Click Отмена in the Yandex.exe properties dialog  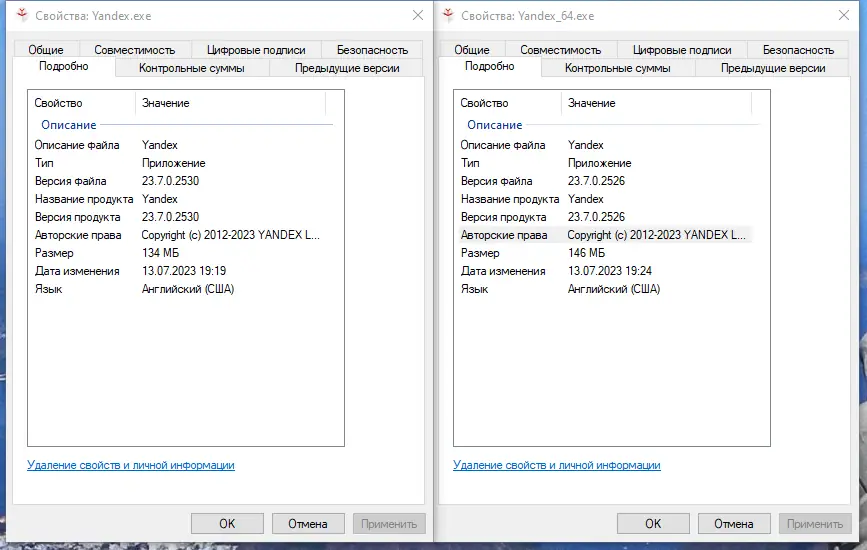click(x=308, y=523)
